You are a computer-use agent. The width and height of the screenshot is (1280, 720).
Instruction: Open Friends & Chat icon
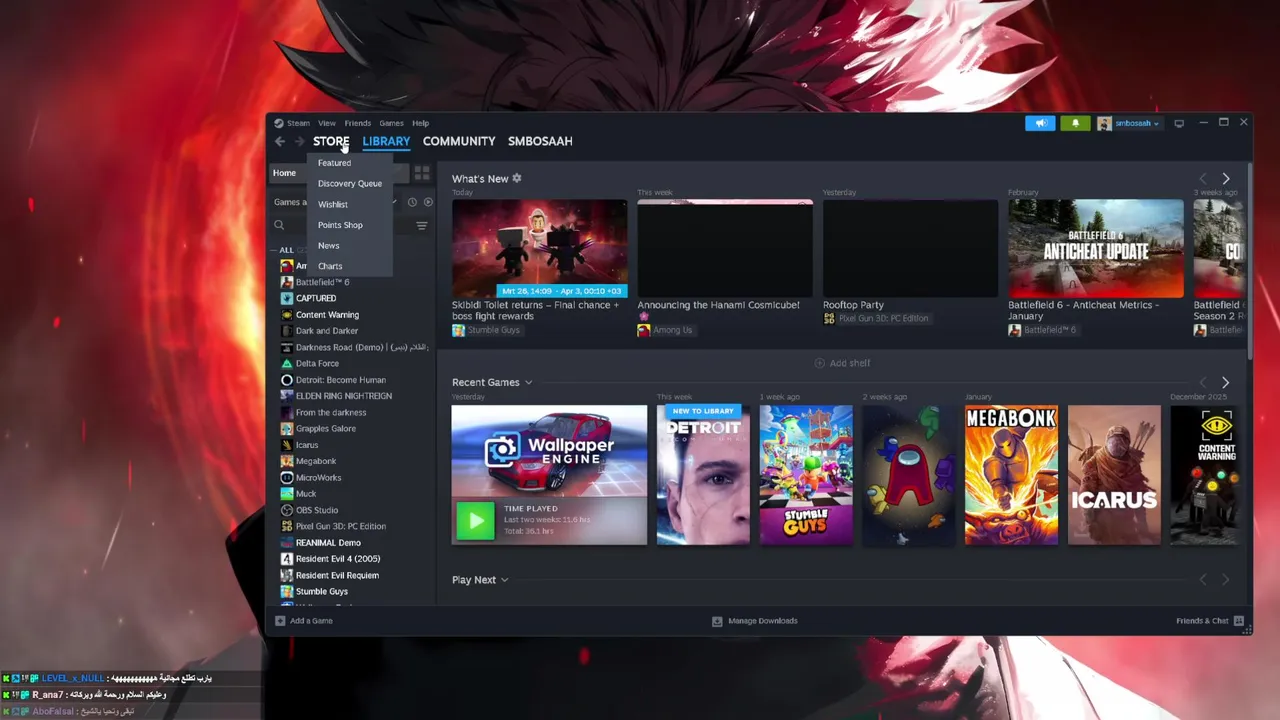[x=1239, y=621]
